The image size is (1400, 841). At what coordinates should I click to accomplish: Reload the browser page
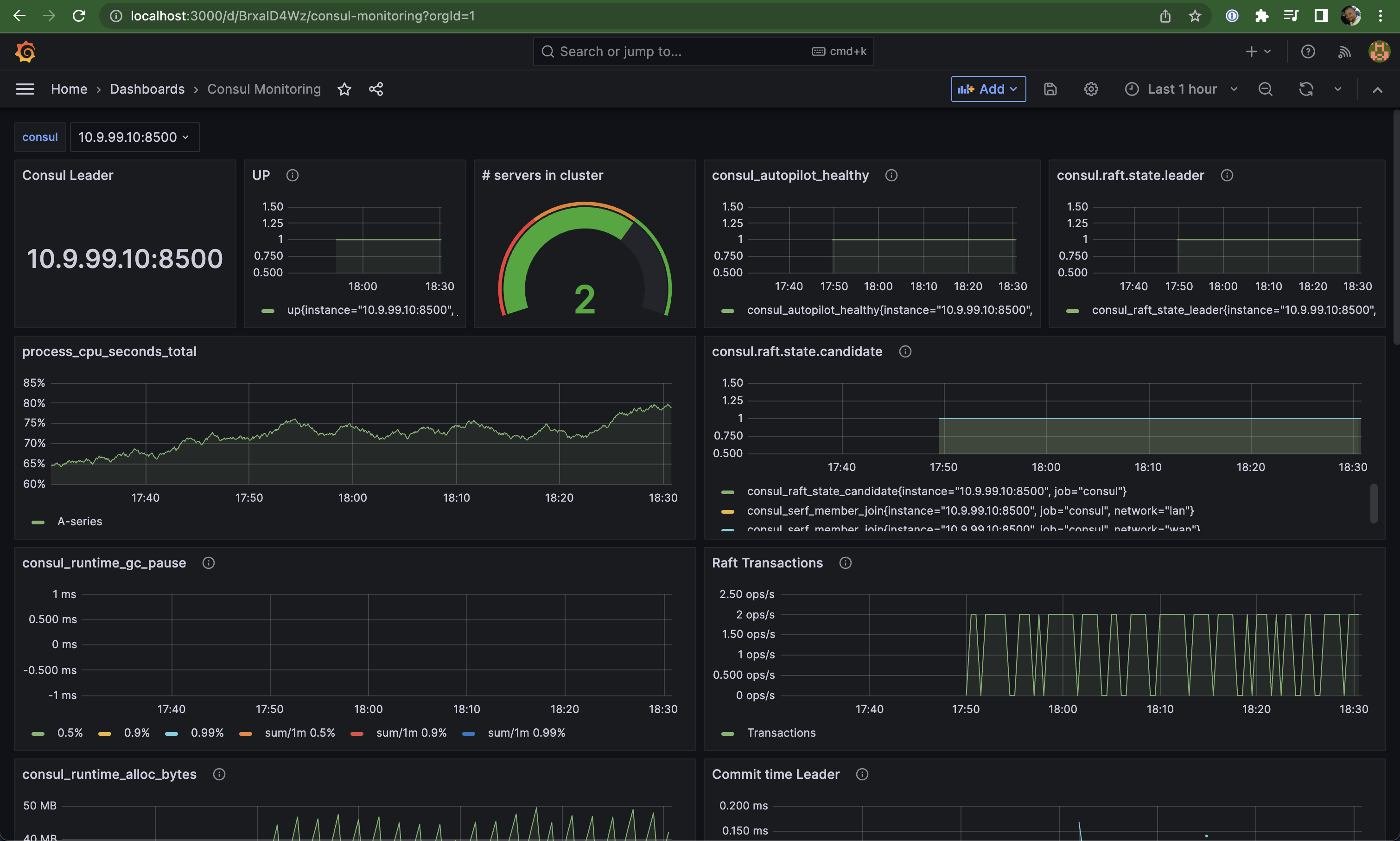point(79,16)
